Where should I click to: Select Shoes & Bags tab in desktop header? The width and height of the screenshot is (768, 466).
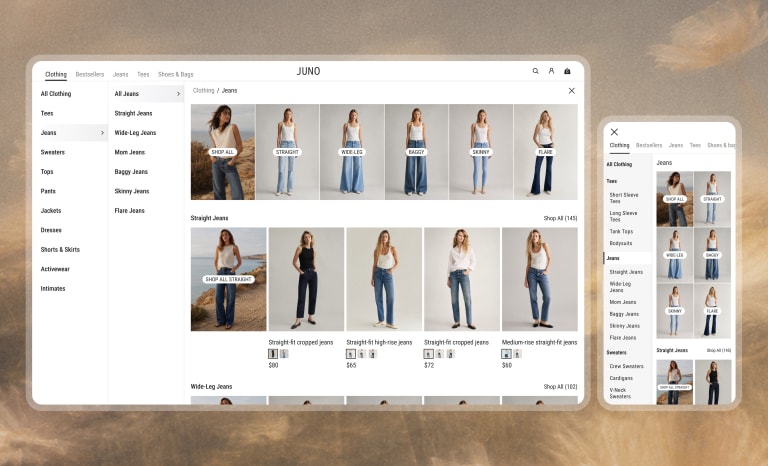(175, 74)
